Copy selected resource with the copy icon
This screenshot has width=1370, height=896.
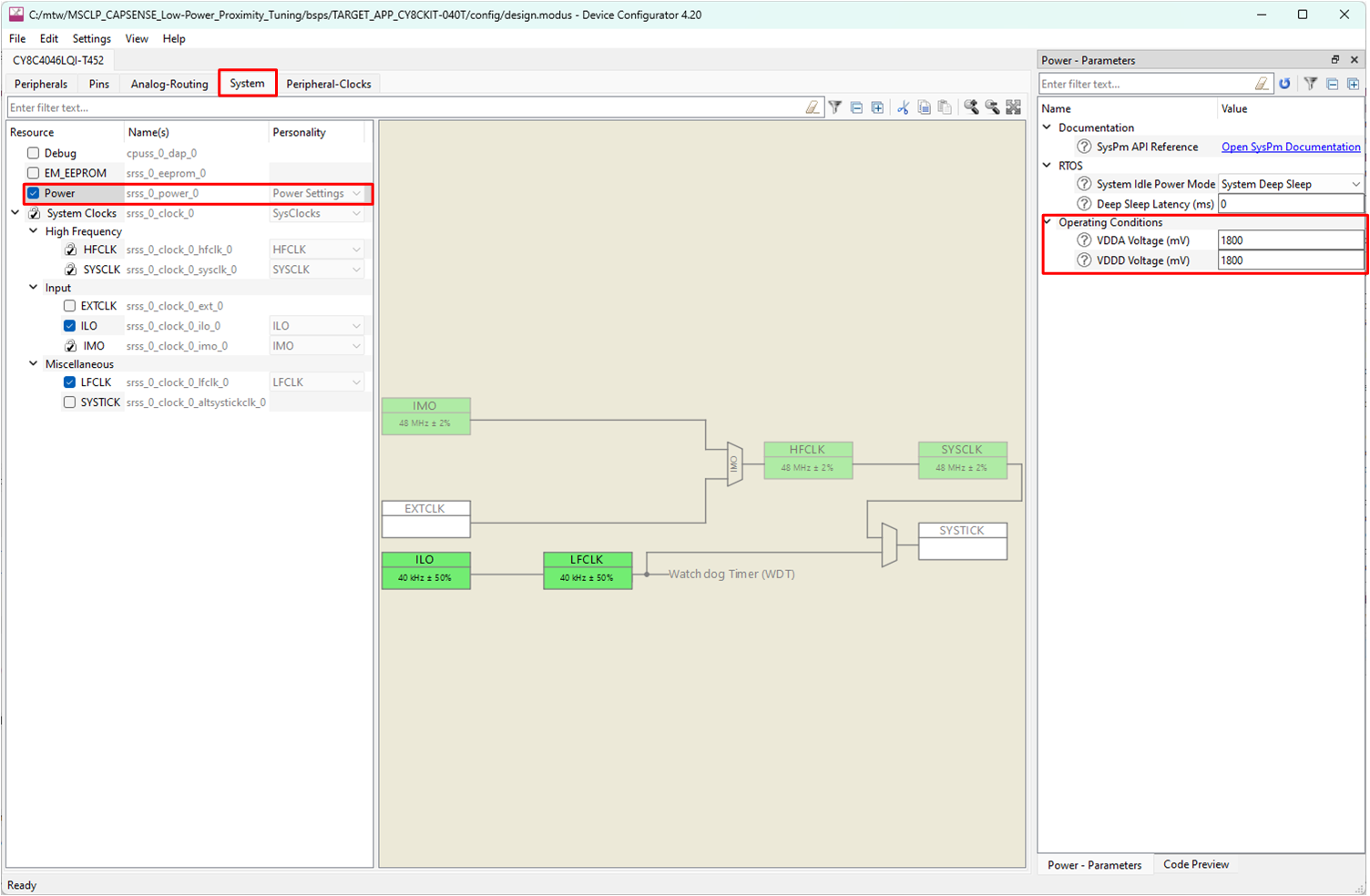point(924,107)
